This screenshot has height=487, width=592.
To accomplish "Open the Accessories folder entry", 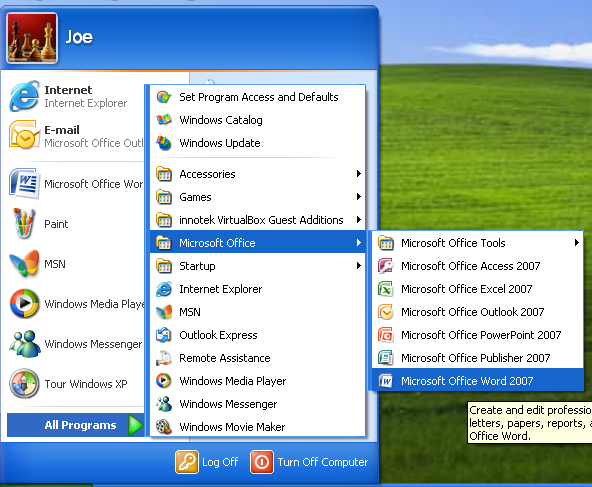I will coord(257,174).
